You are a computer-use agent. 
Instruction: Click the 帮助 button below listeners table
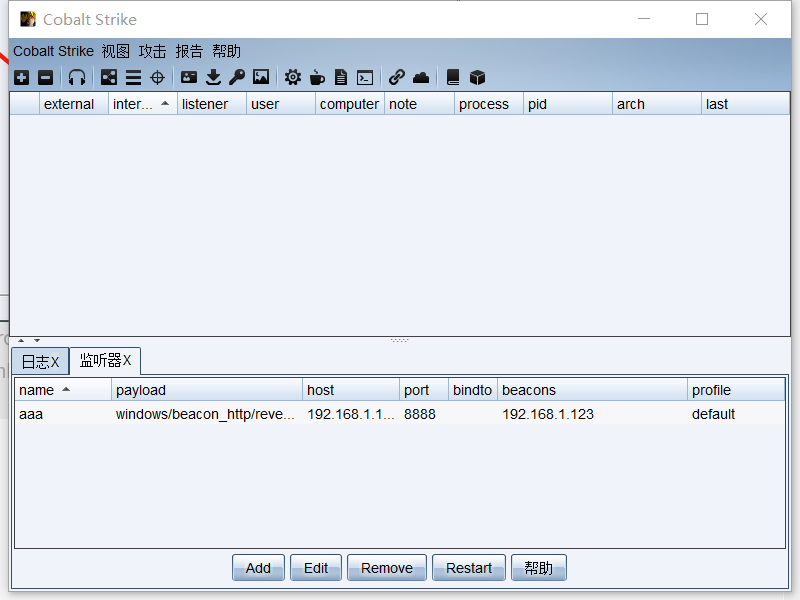(x=539, y=568)
